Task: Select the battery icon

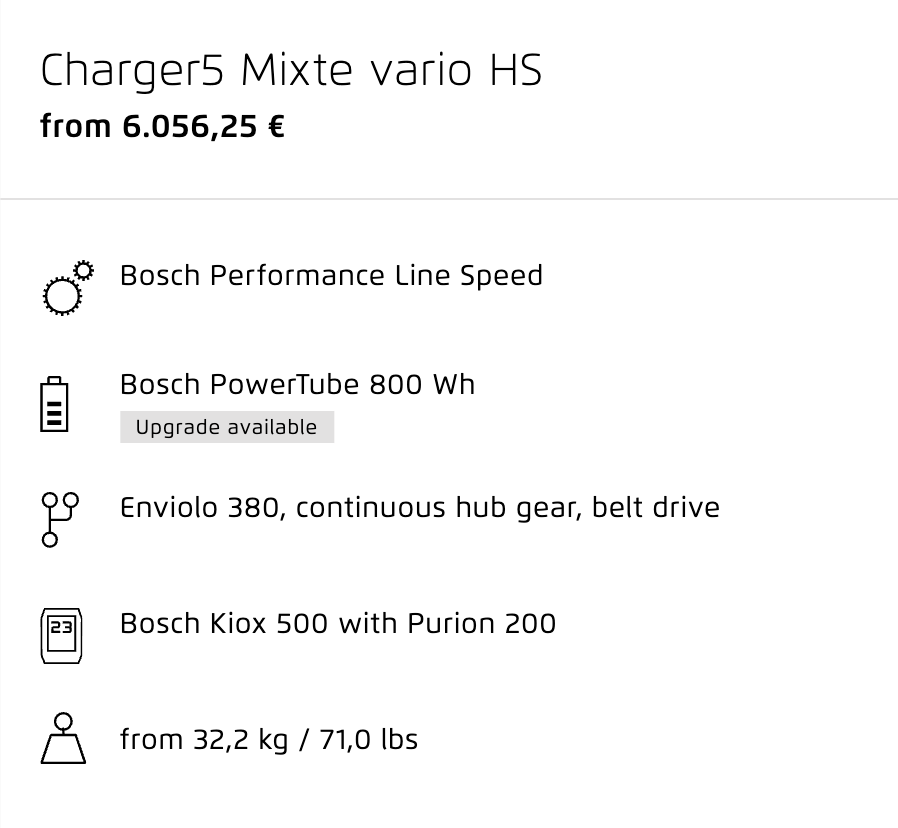Action: (x=54, y=404)
